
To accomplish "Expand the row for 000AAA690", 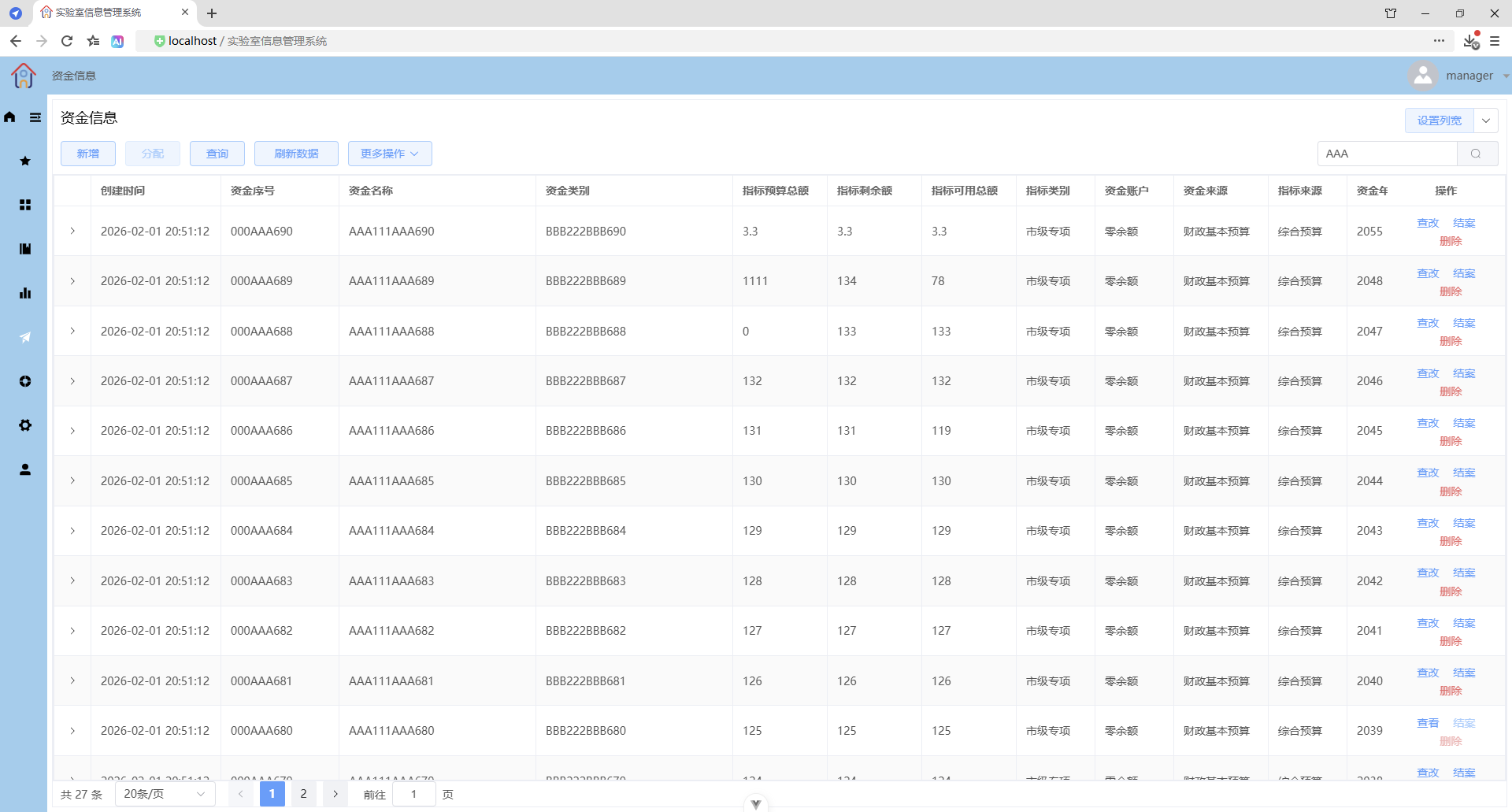I will [x=72, y=231].
